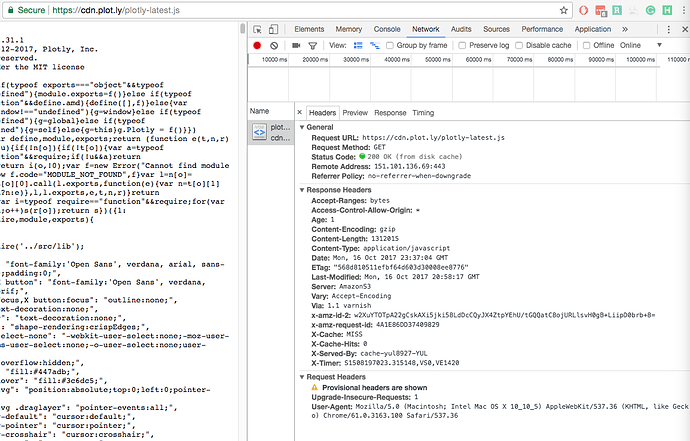Clear the network log
Viewport: 690px width, 441px height.
point(274,45)
